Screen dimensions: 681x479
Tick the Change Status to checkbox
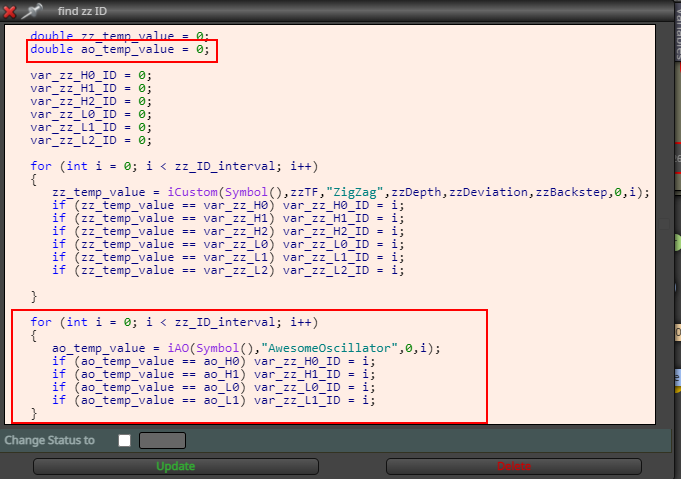pyautogui.click(x=125, y=440)
